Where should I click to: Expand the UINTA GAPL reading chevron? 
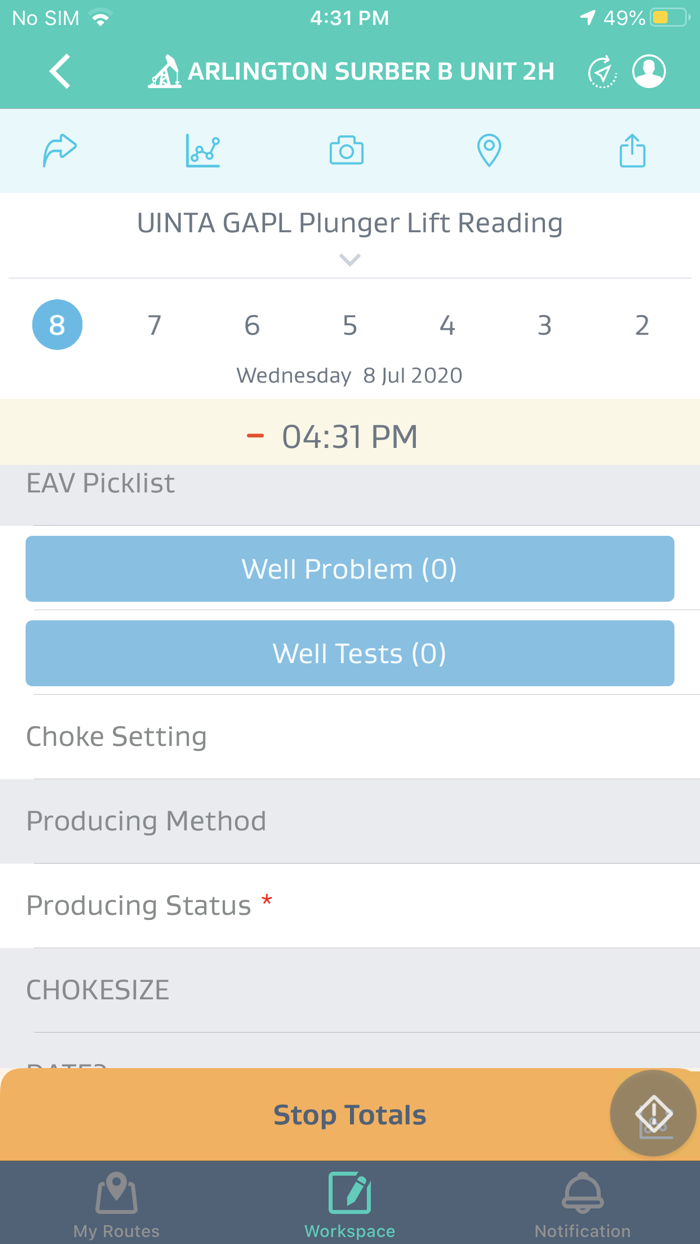(349, 260)
